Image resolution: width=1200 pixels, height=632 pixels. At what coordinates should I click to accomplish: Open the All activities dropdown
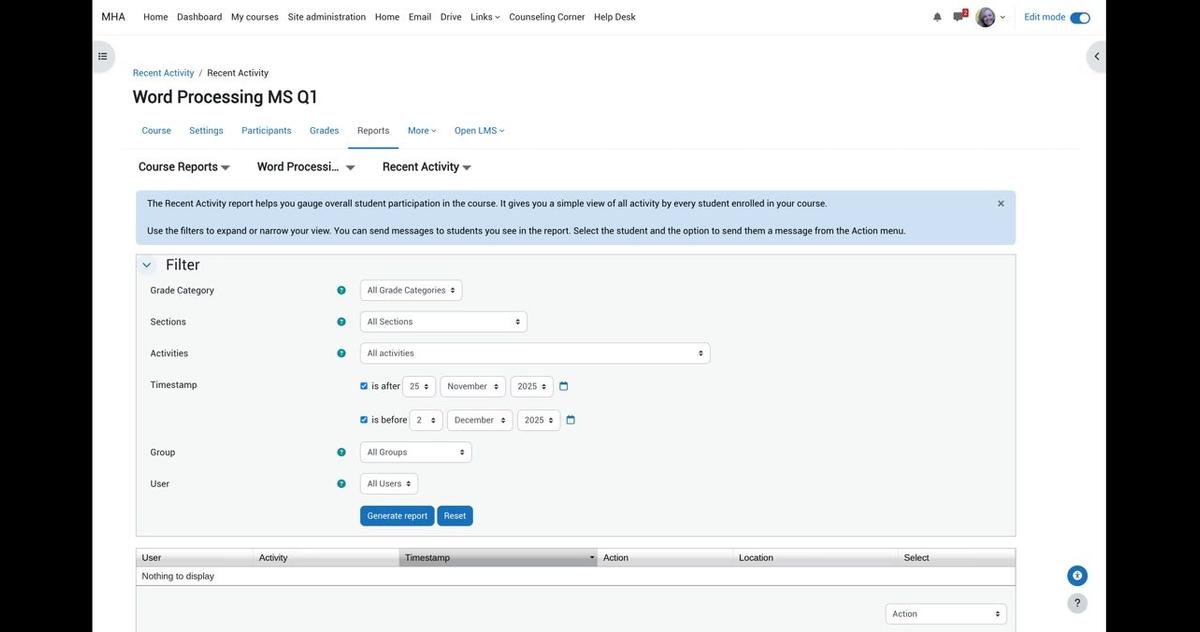tap(535, 352)
